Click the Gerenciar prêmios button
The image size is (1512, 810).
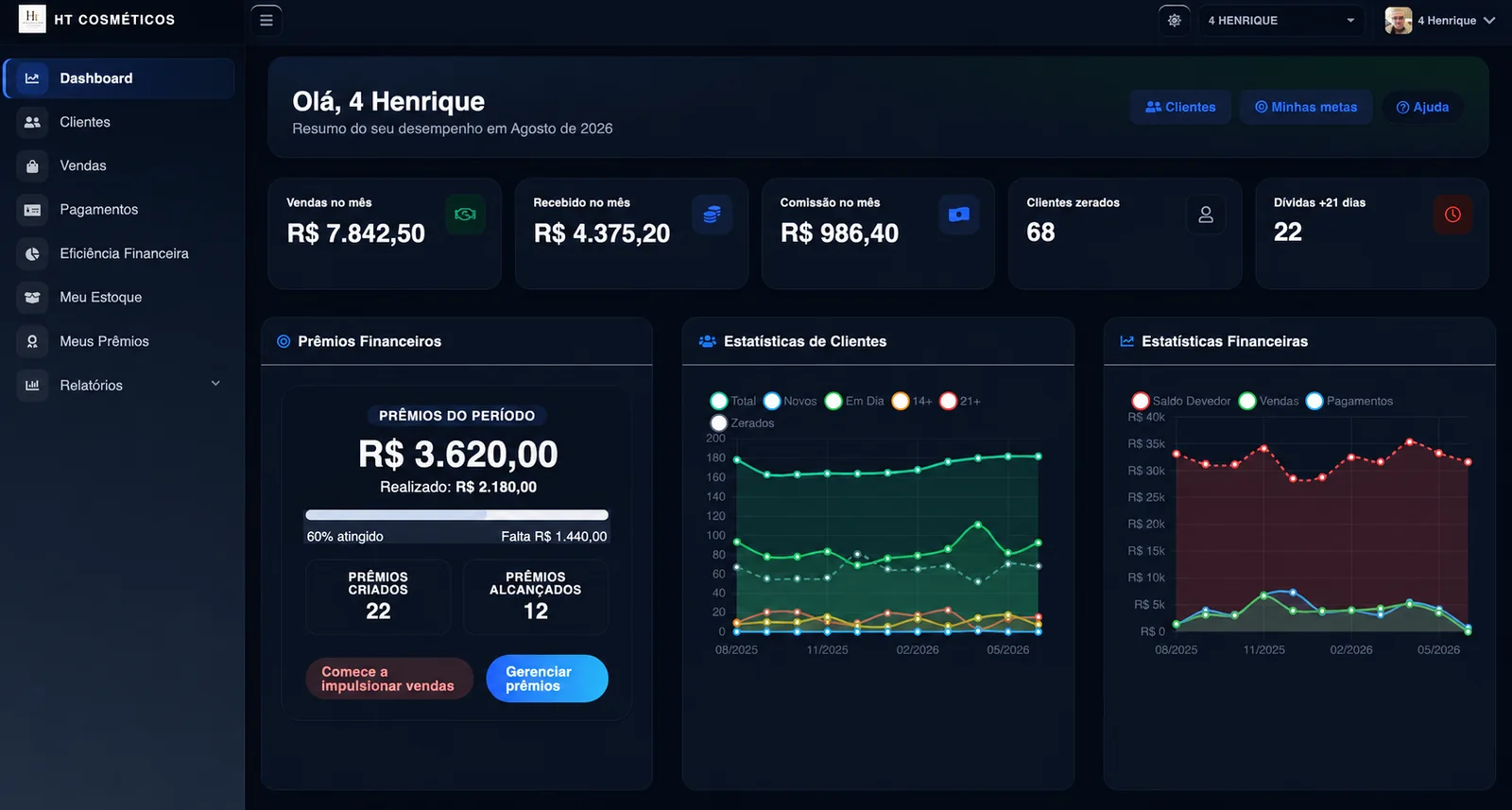[547, 679]
